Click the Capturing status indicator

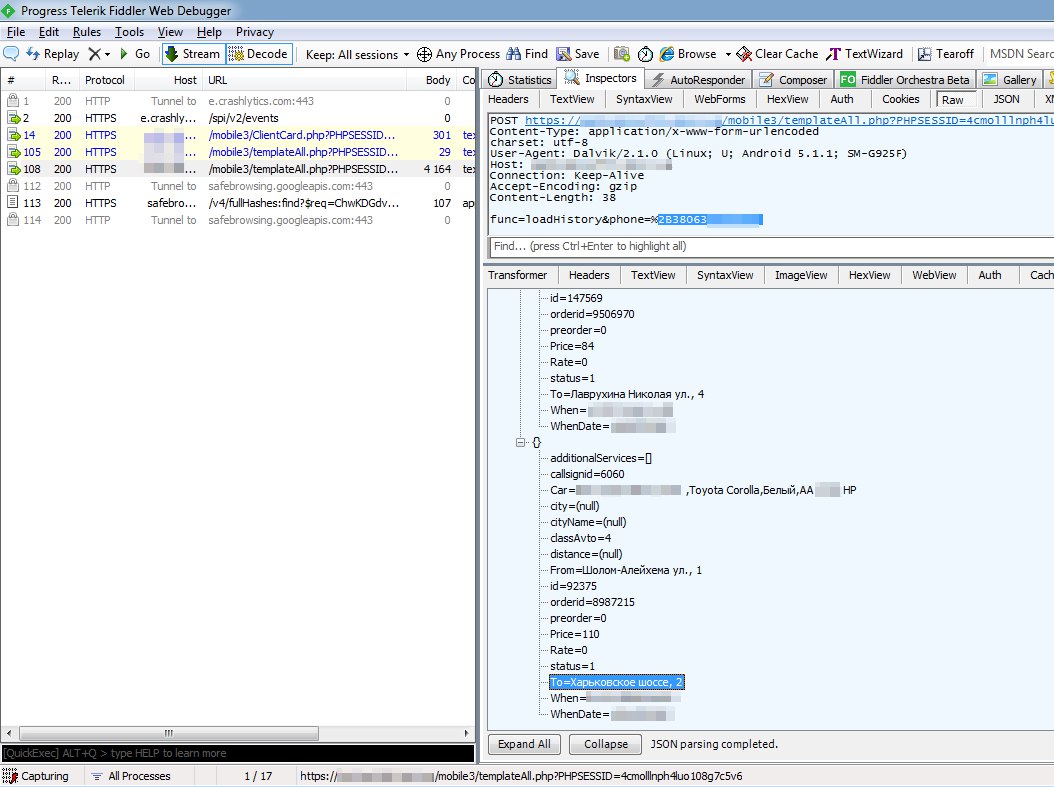click(x=36, y=776)
